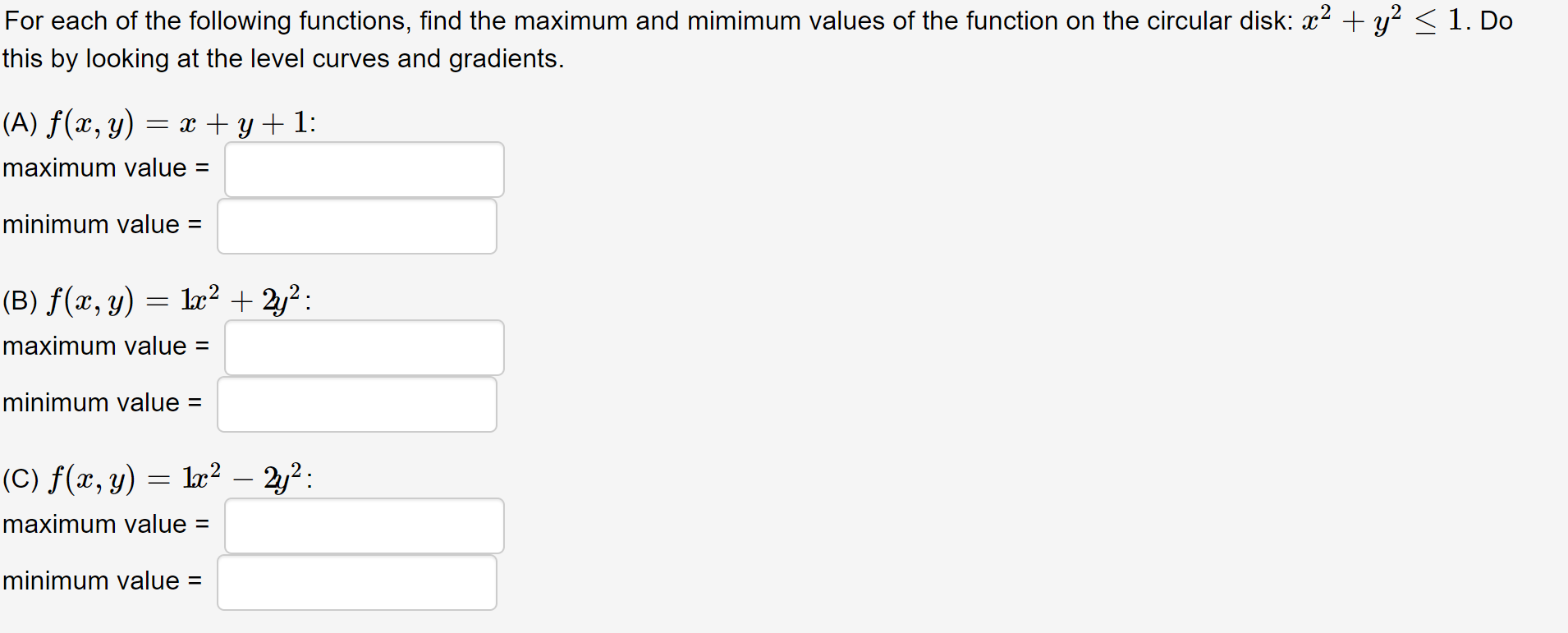
Task: Click the minimum value input field for part (C)
Action: 356,582
